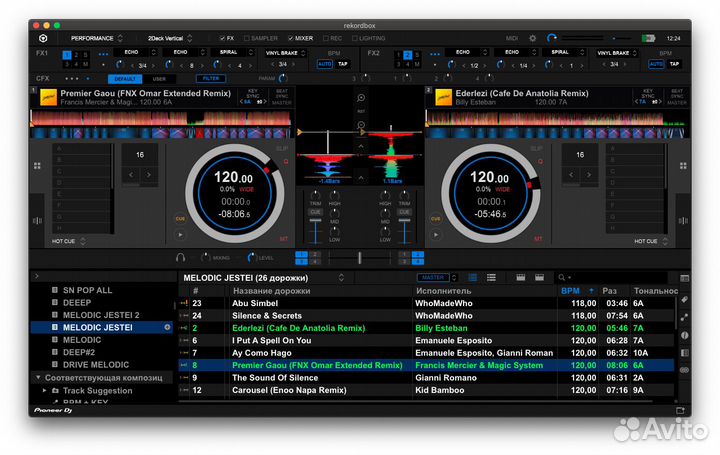Click the waveform zoom magnifier icon
The image size is (720, 455).
pos(361,97)
